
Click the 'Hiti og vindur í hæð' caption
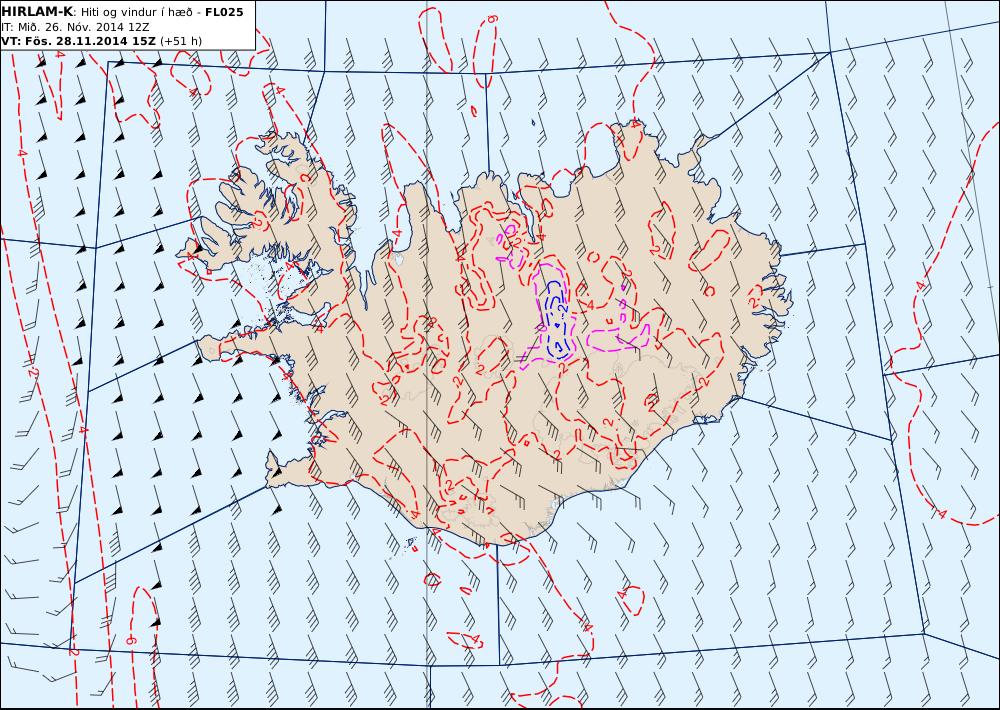[x=136, y=13]
